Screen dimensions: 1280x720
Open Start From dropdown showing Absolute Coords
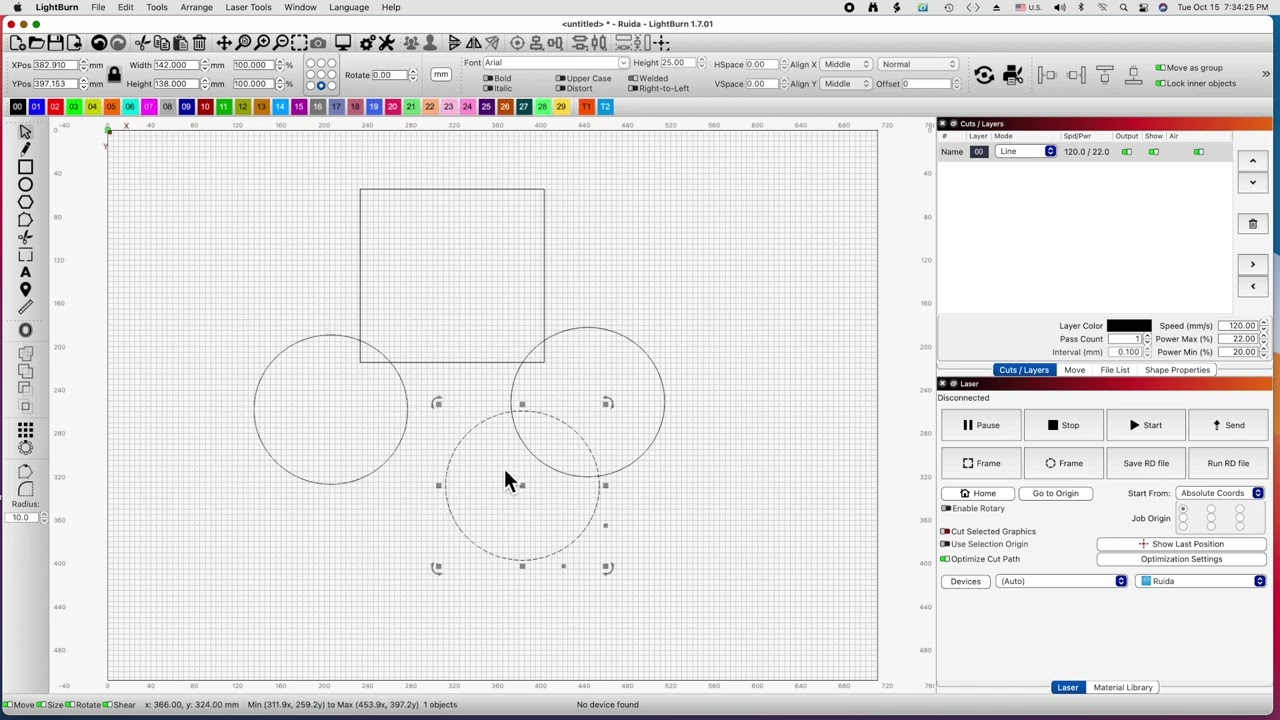point(1220,493)
